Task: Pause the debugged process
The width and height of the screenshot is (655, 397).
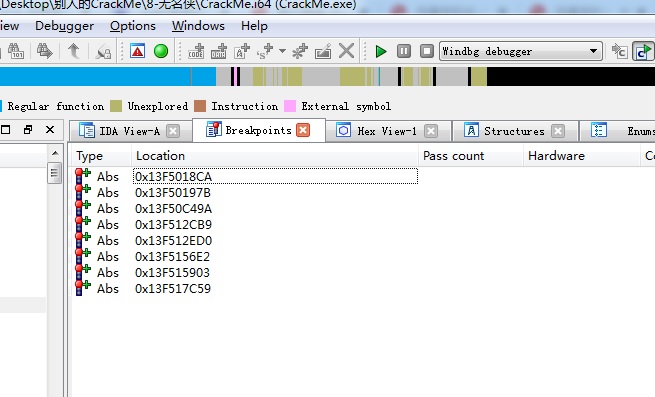Action: 404,51
